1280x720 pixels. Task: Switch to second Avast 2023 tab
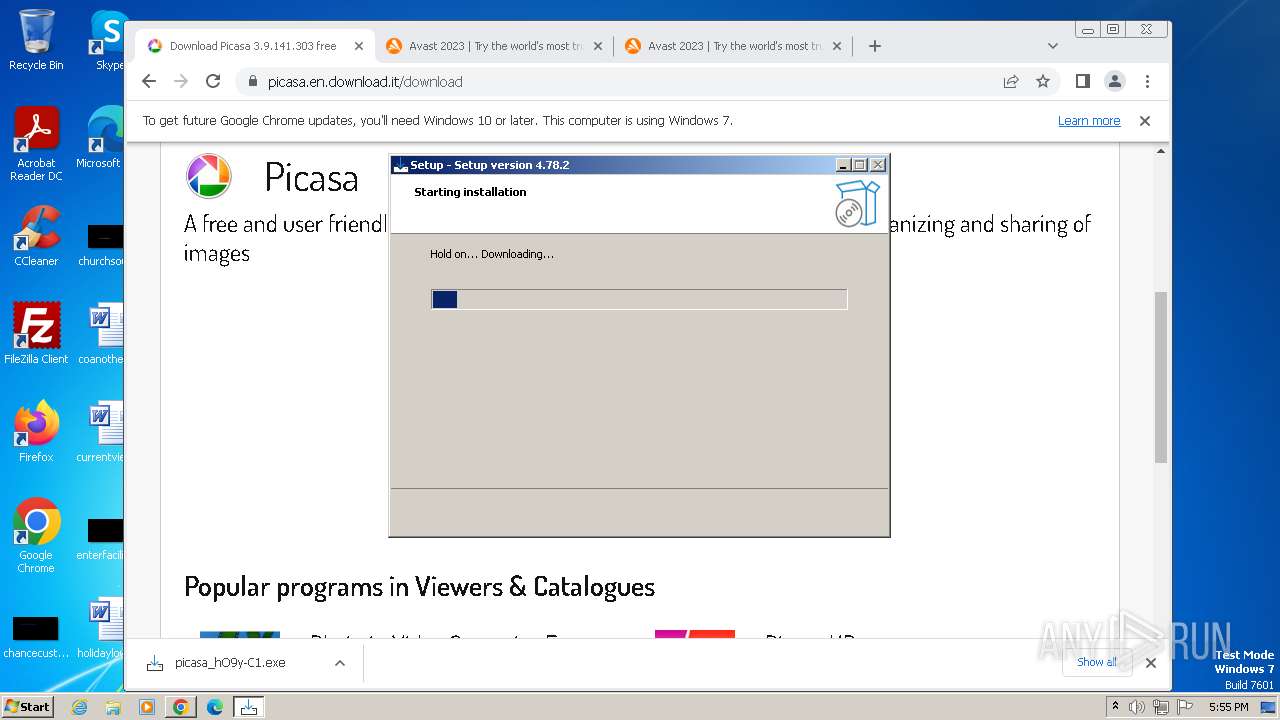pos(734,46)
